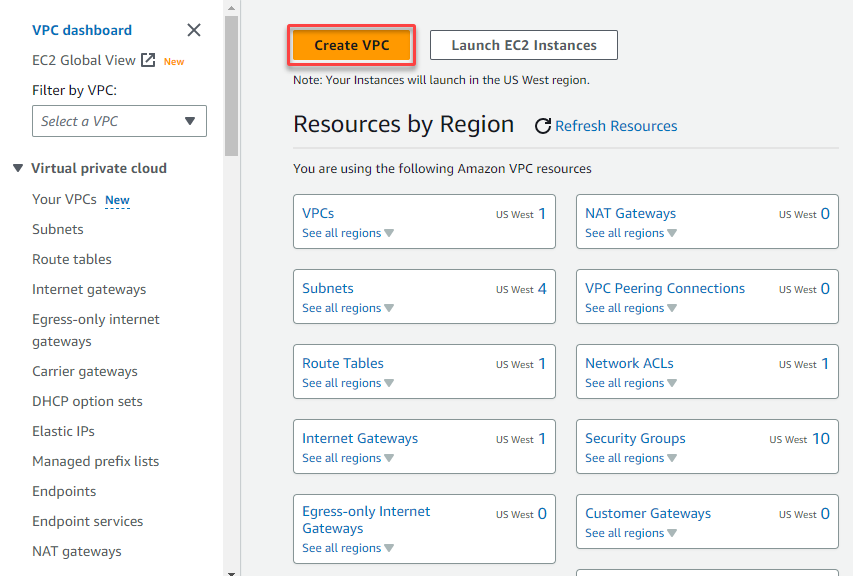Open the VPC dashboard link

click(82, 30)
